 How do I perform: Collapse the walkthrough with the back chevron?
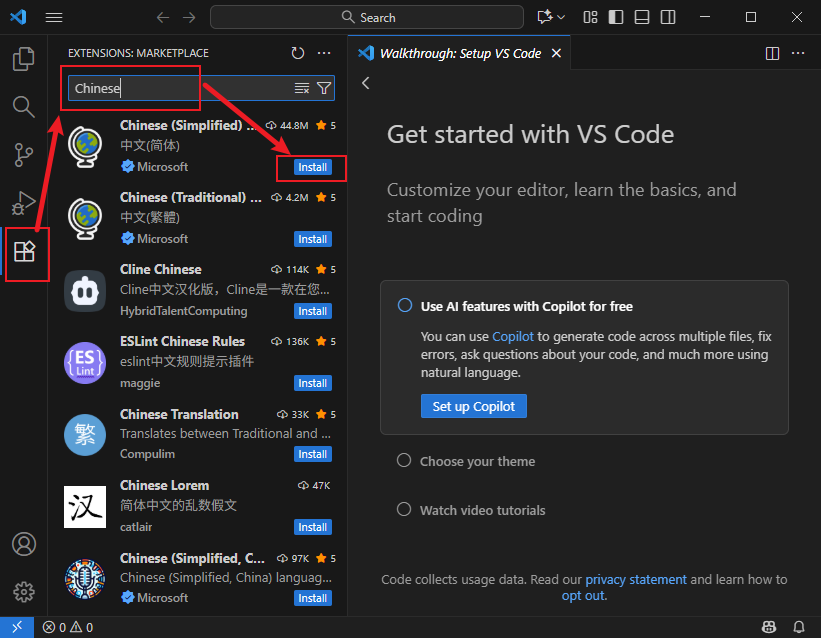point(365,83)
